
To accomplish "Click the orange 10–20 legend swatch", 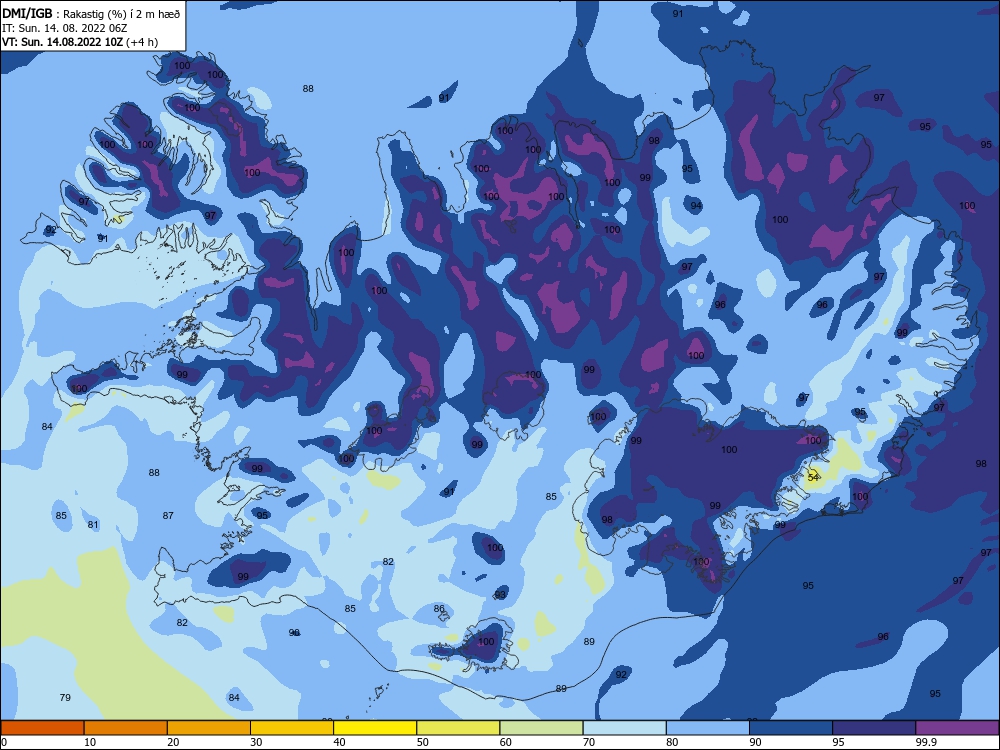I will [126, 728].
